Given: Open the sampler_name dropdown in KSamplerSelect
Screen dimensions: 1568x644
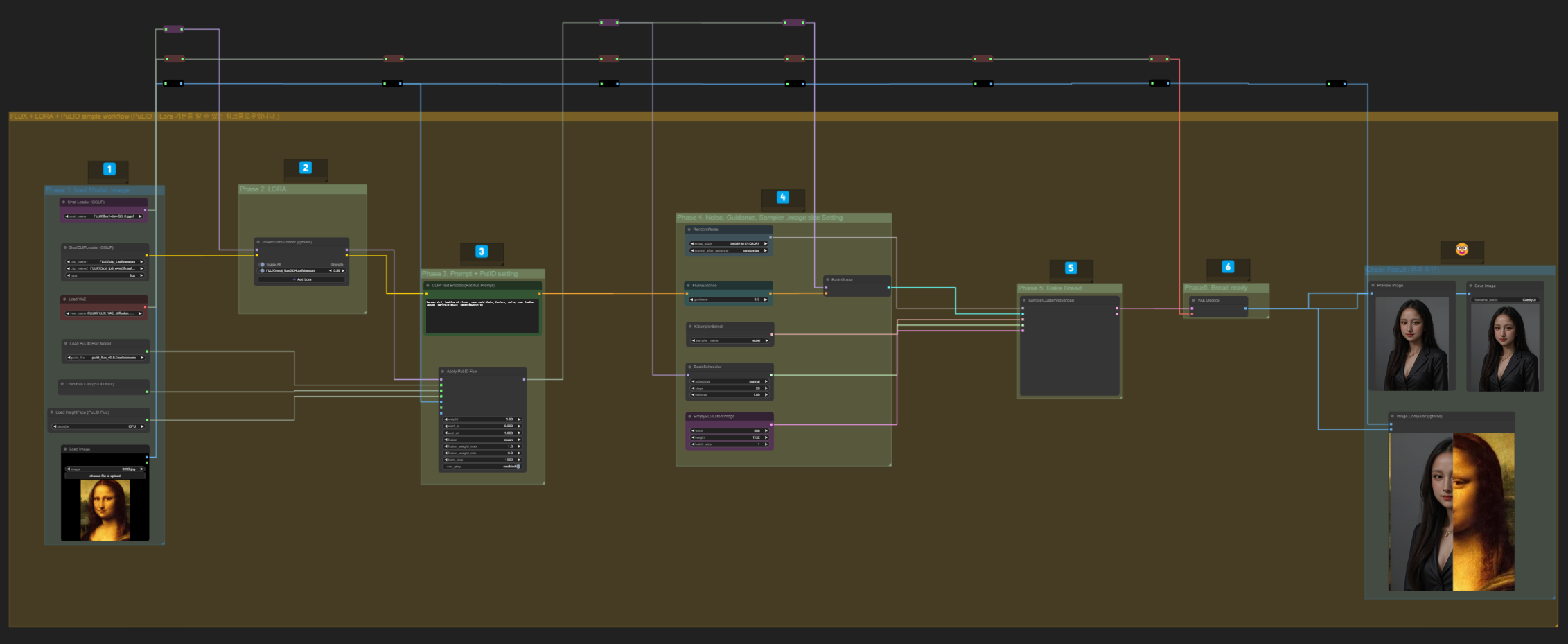Looking at the screenshot, I should (729, 340).
